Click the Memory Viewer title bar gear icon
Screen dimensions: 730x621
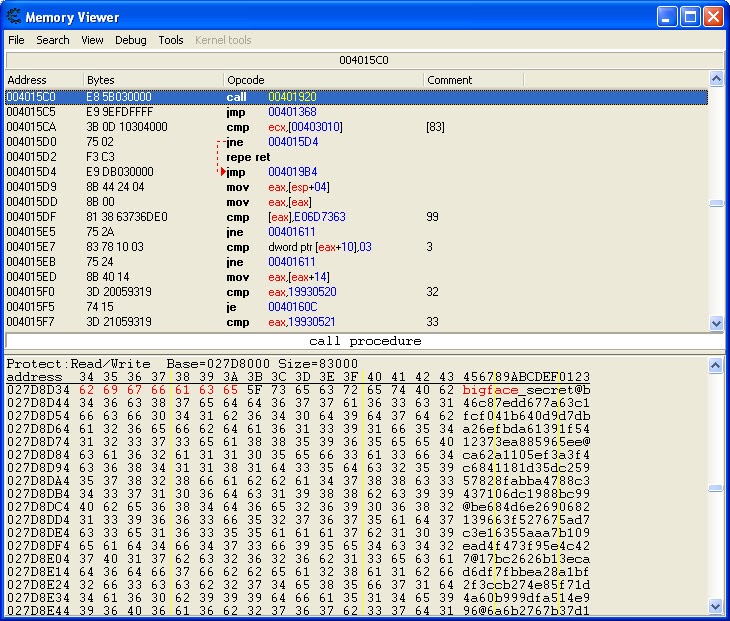pyautogui.click(x=14, y=17)
